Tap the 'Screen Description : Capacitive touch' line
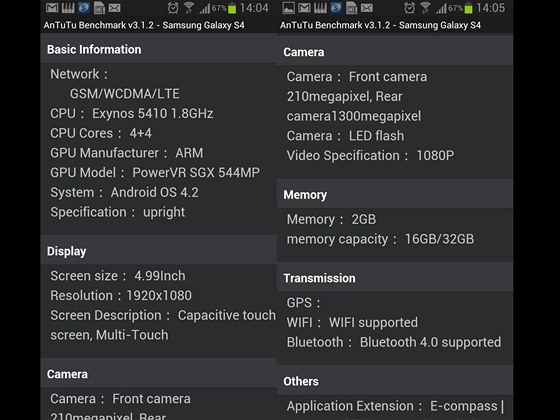This screenshot has height=420, width=560. point(163,315)
